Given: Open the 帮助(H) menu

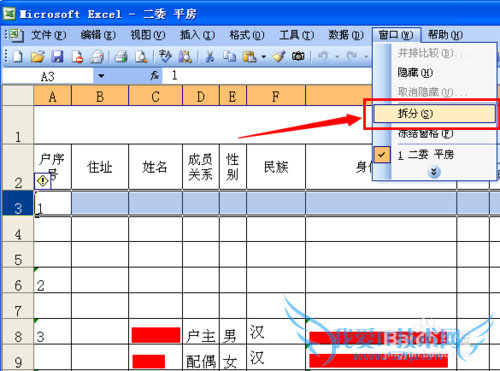Looking at the screenshot, I should pyautogui.click(x=445, y=35).
